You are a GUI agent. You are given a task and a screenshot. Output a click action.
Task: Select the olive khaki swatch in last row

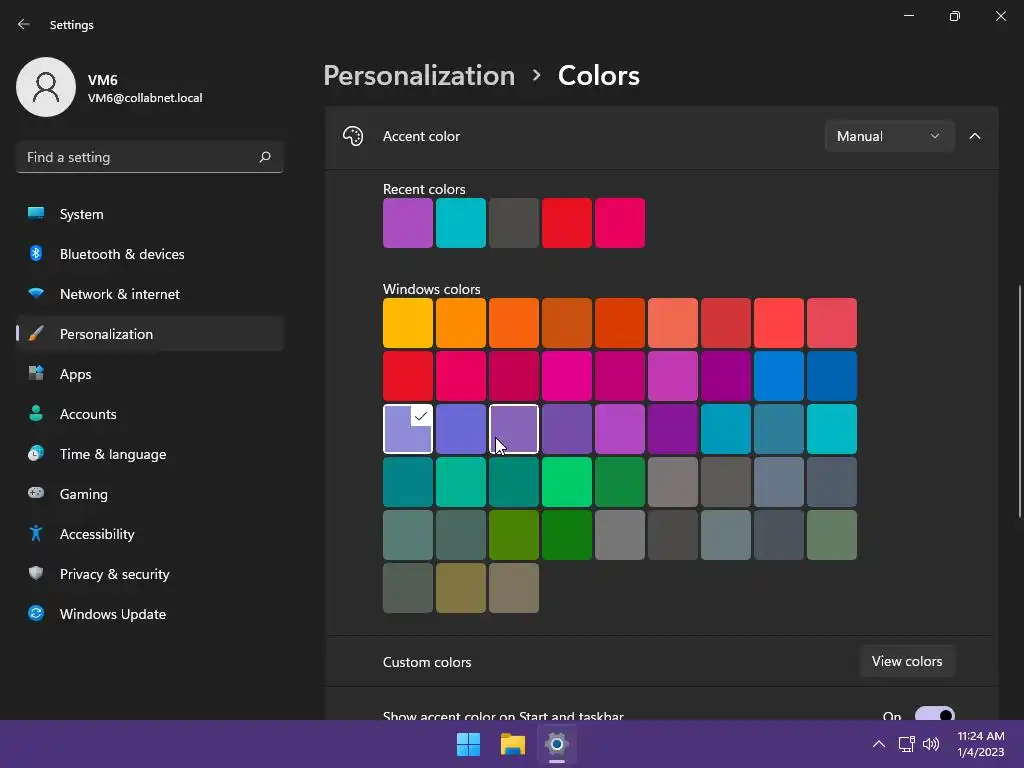(460, 588)
